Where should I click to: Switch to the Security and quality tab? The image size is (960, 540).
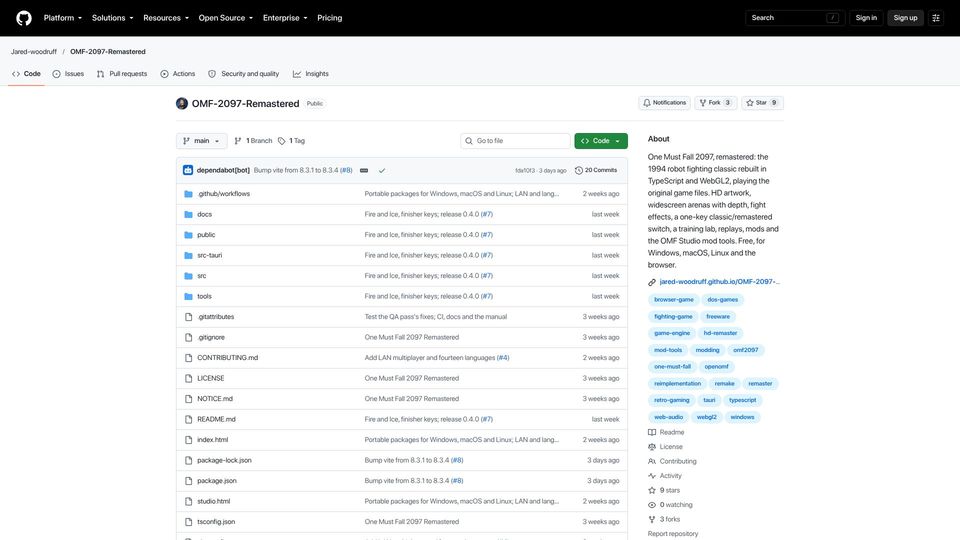coord(244,73)
